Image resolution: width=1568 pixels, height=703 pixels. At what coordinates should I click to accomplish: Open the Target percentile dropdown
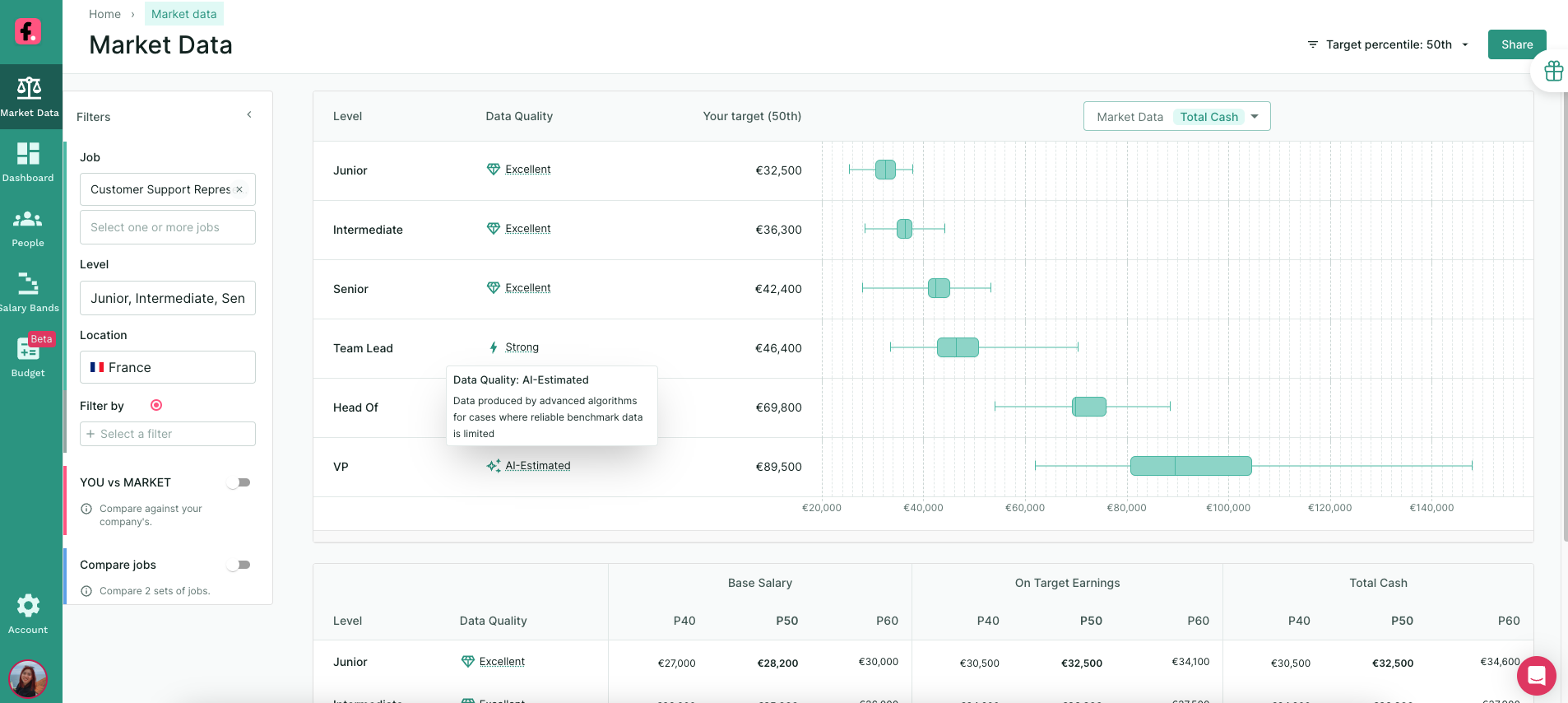click(1388, 44)
